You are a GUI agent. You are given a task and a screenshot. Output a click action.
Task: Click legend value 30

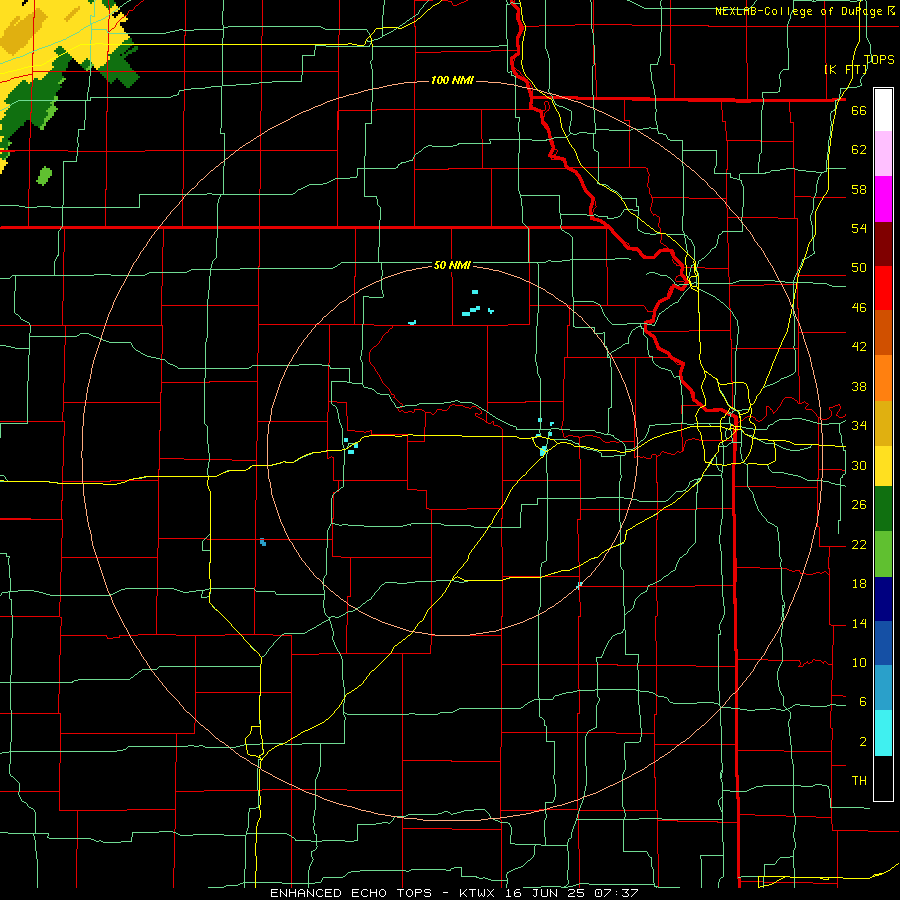(x=859, y=465)
